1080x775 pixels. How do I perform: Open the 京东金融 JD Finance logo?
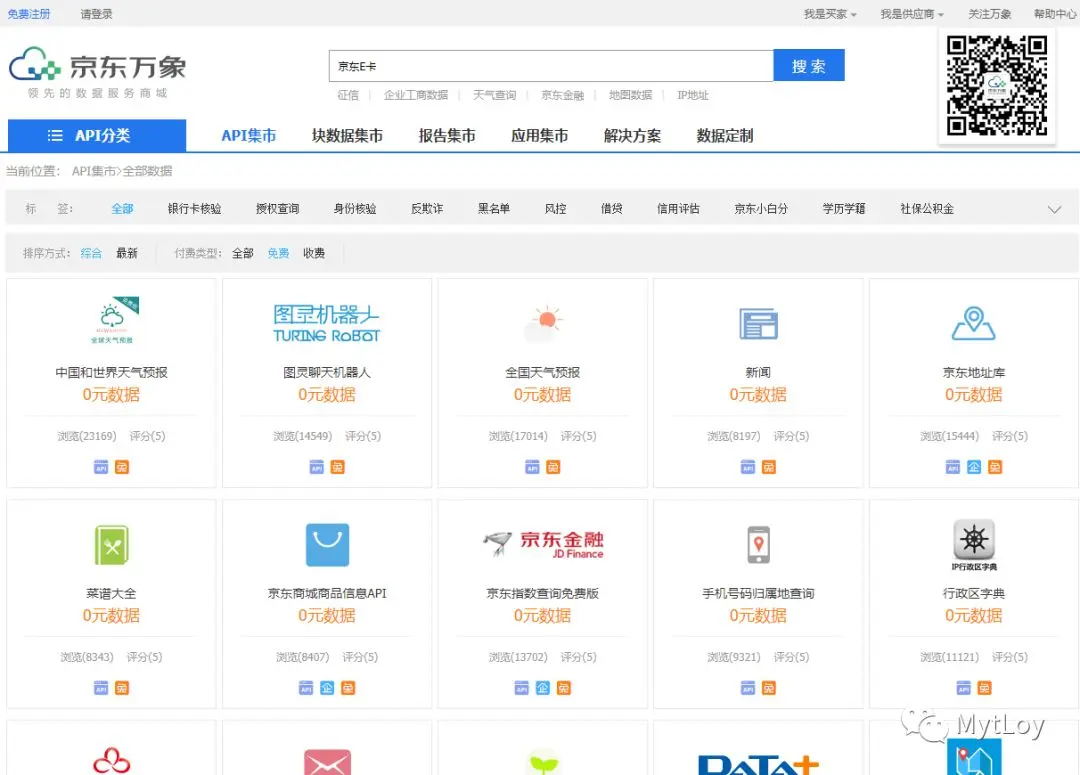pyautogui.click(x=543, y=544)
